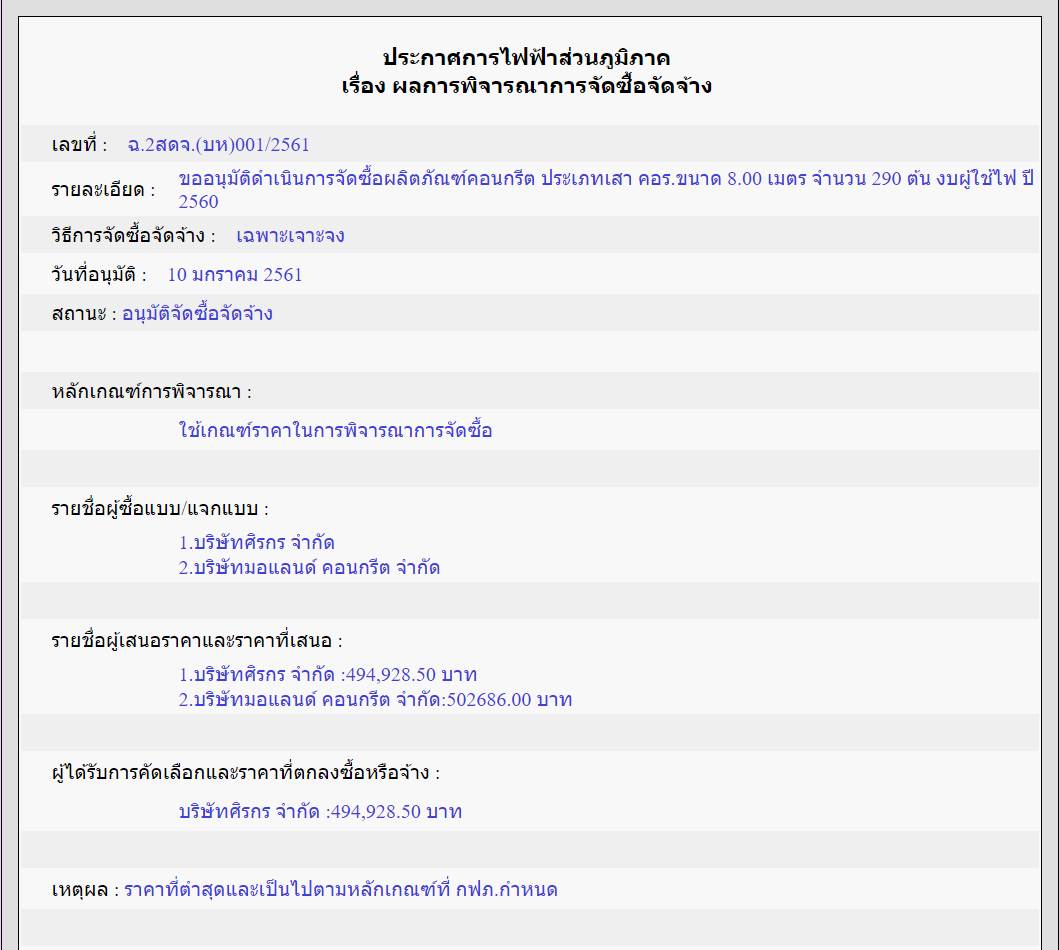The width and height of the screenshot is (1059, 950).
Task: Select winner line 'บริษัทศิรกร จำกัด :494,928.50 บาท'
Action: click(320, 812)
